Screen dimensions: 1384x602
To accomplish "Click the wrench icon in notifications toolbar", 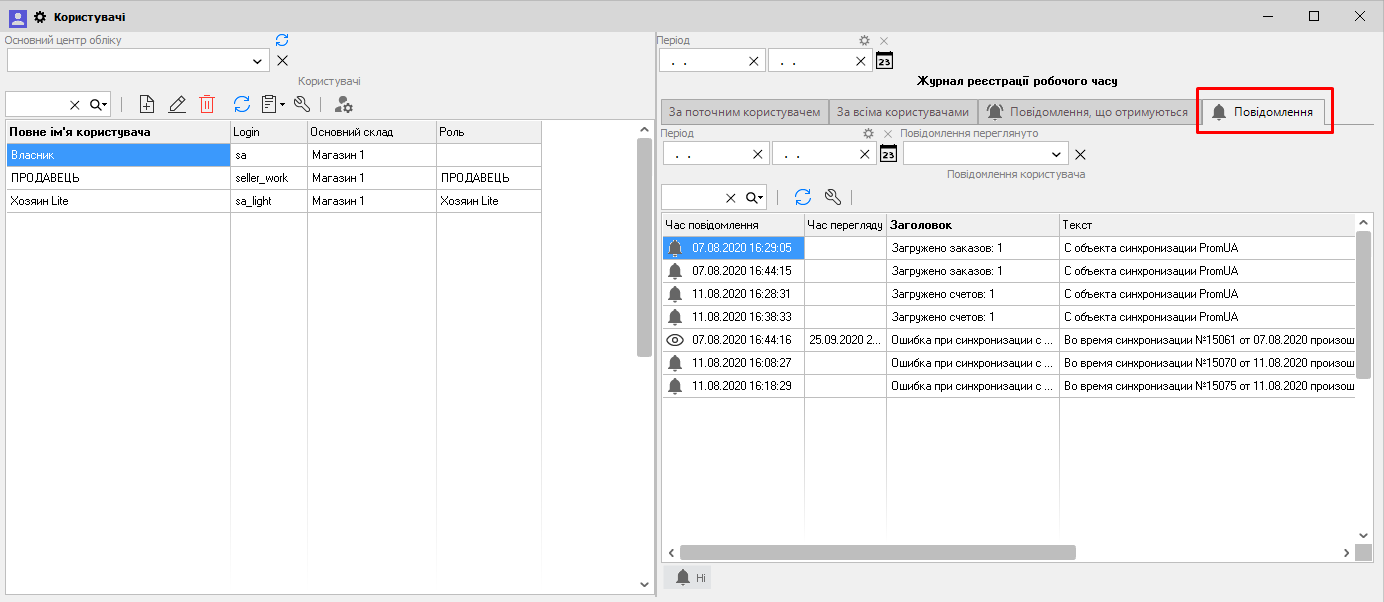I will click(833, 197).
